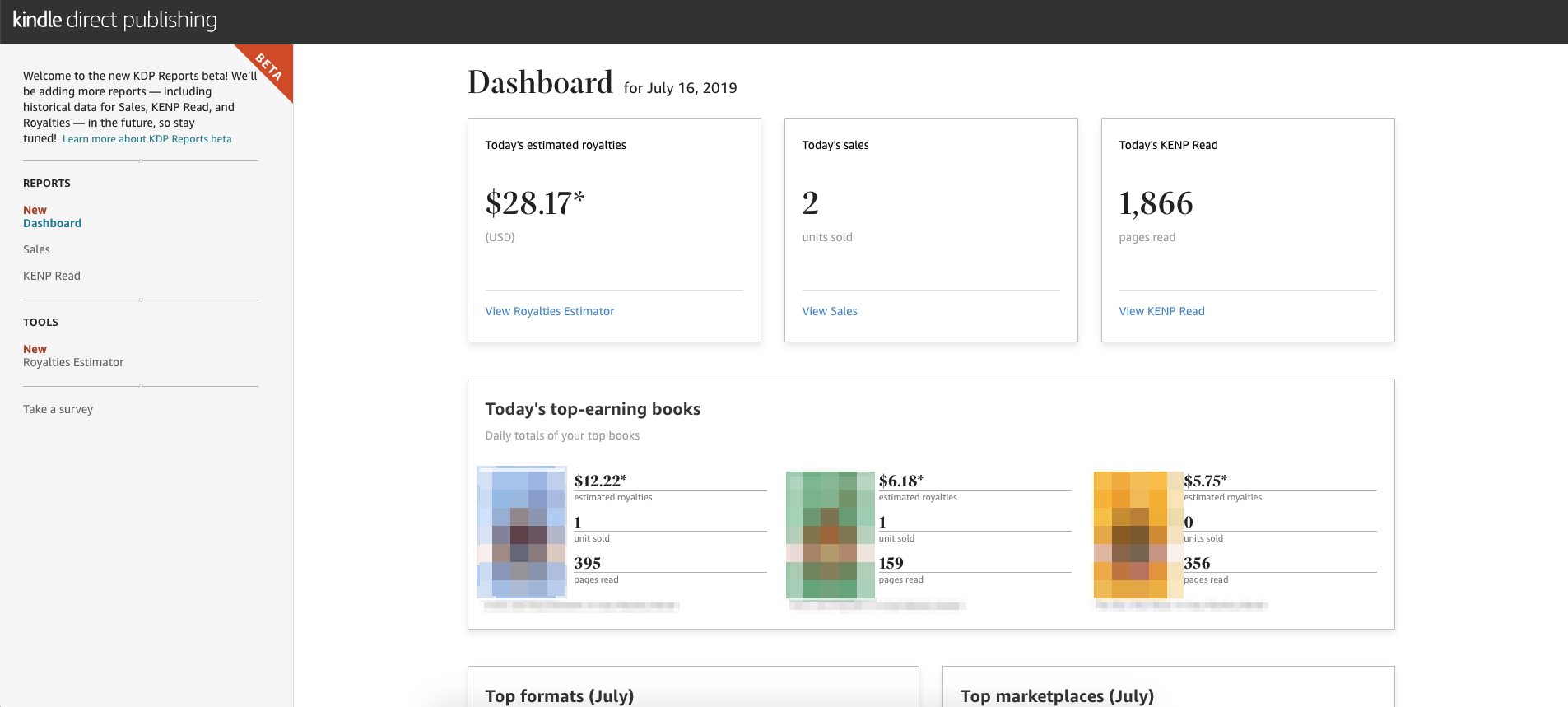The width and height of the screenshot is (1568, 707).
Task: Click the Dashboard page title
Action: click(x=540, y=82)
